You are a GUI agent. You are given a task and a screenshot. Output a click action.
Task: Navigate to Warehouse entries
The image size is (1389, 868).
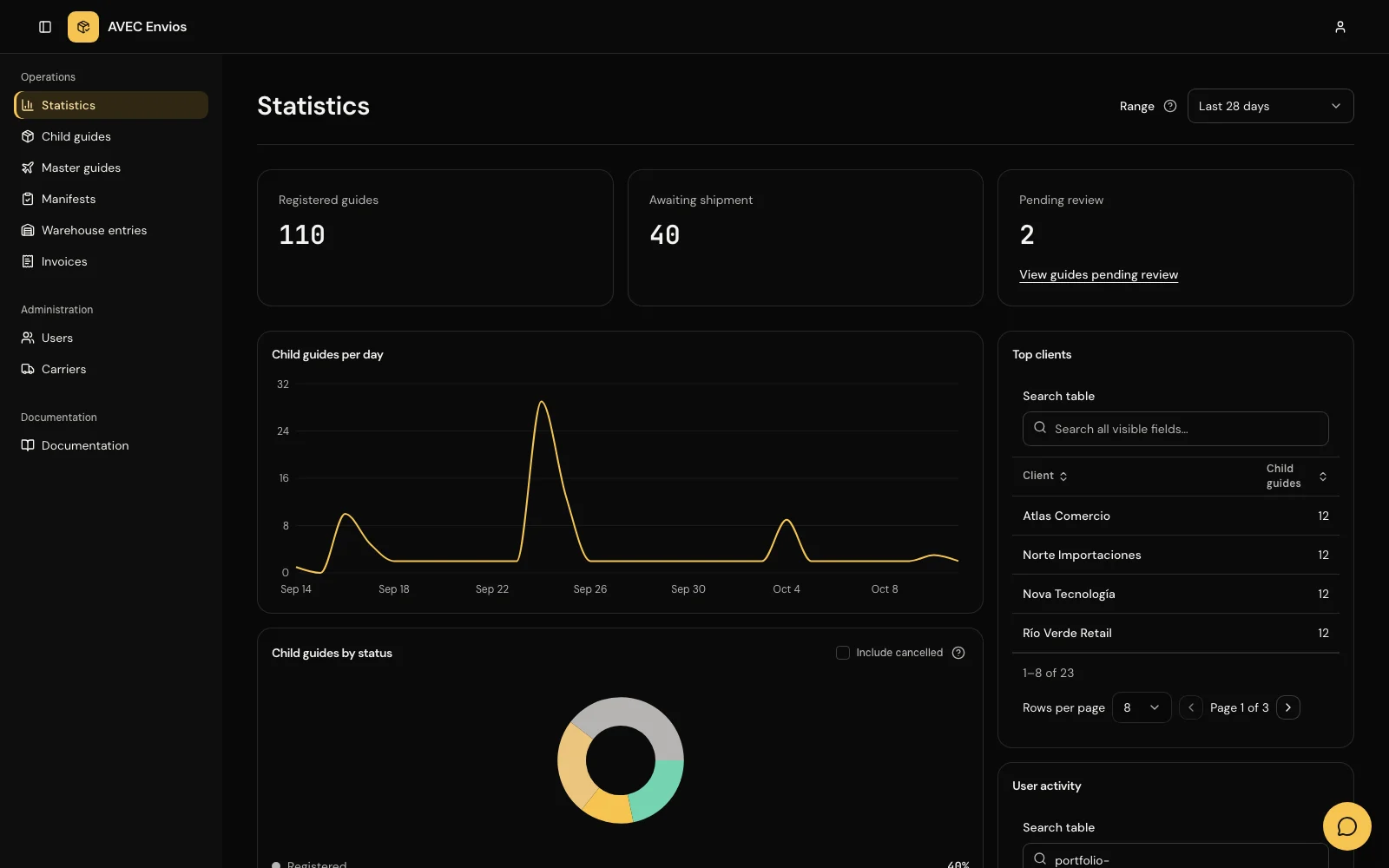111,230
